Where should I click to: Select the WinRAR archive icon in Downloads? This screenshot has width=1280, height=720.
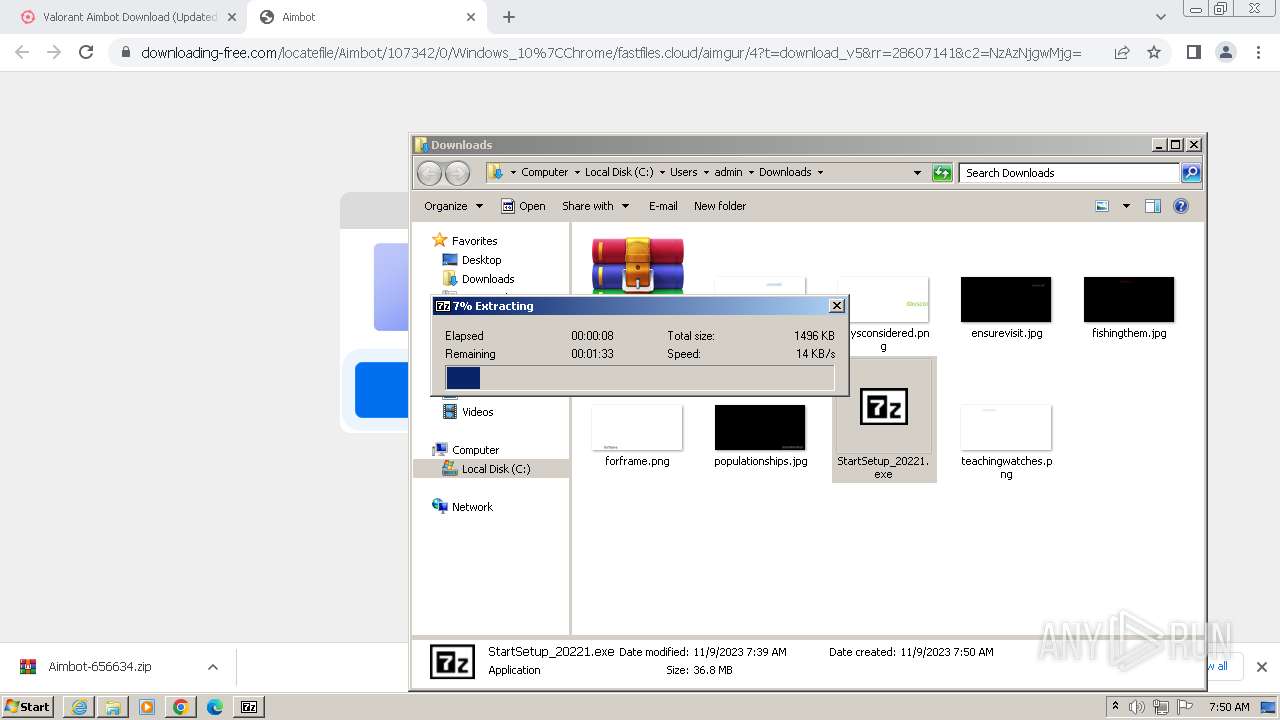pos(637,265)
